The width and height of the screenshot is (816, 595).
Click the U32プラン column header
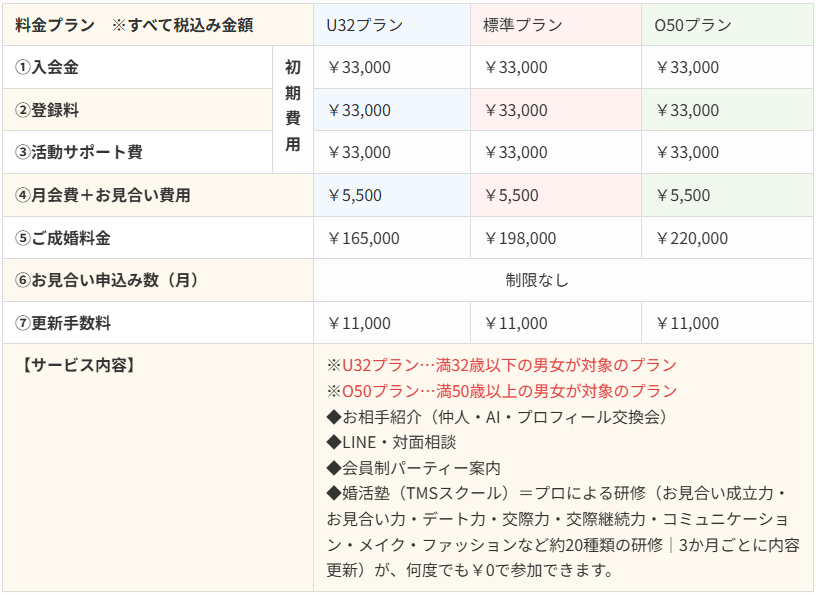pos(391,25)
